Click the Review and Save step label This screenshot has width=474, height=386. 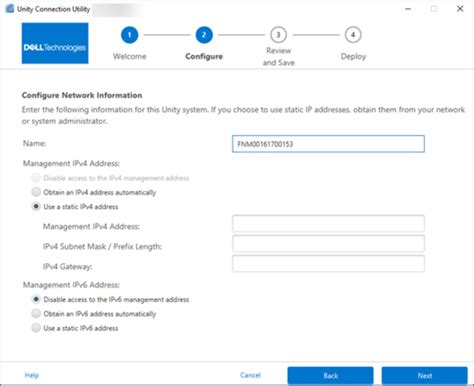(x=279, y=56)
